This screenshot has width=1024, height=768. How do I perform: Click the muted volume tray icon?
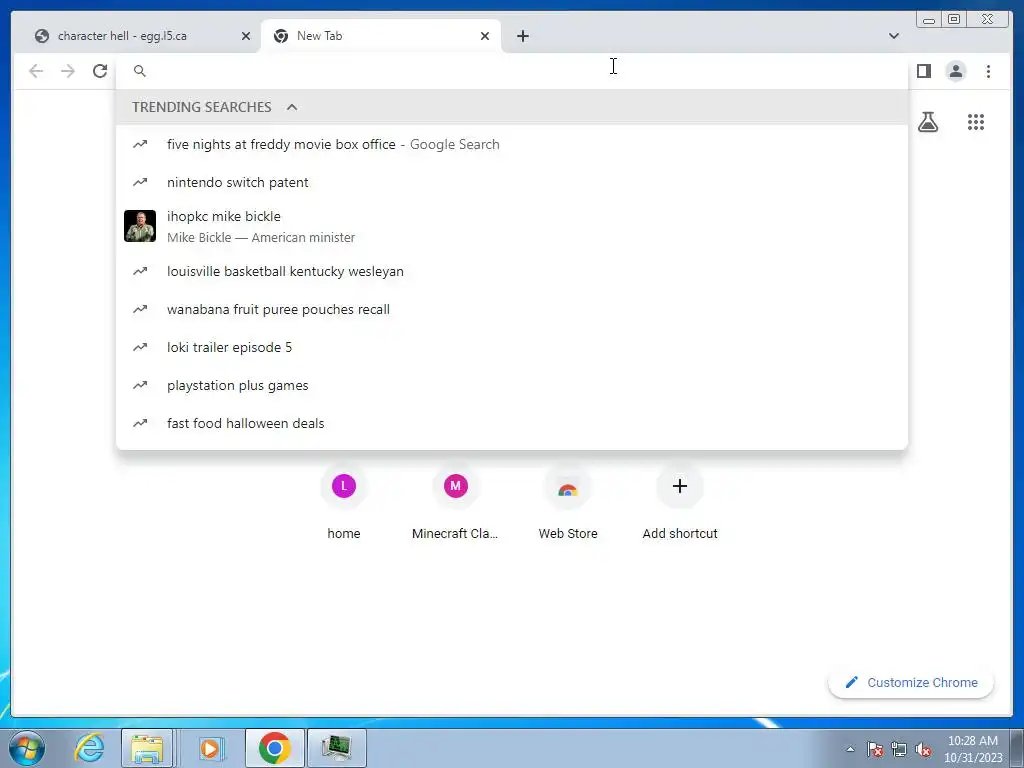(923, 749)
